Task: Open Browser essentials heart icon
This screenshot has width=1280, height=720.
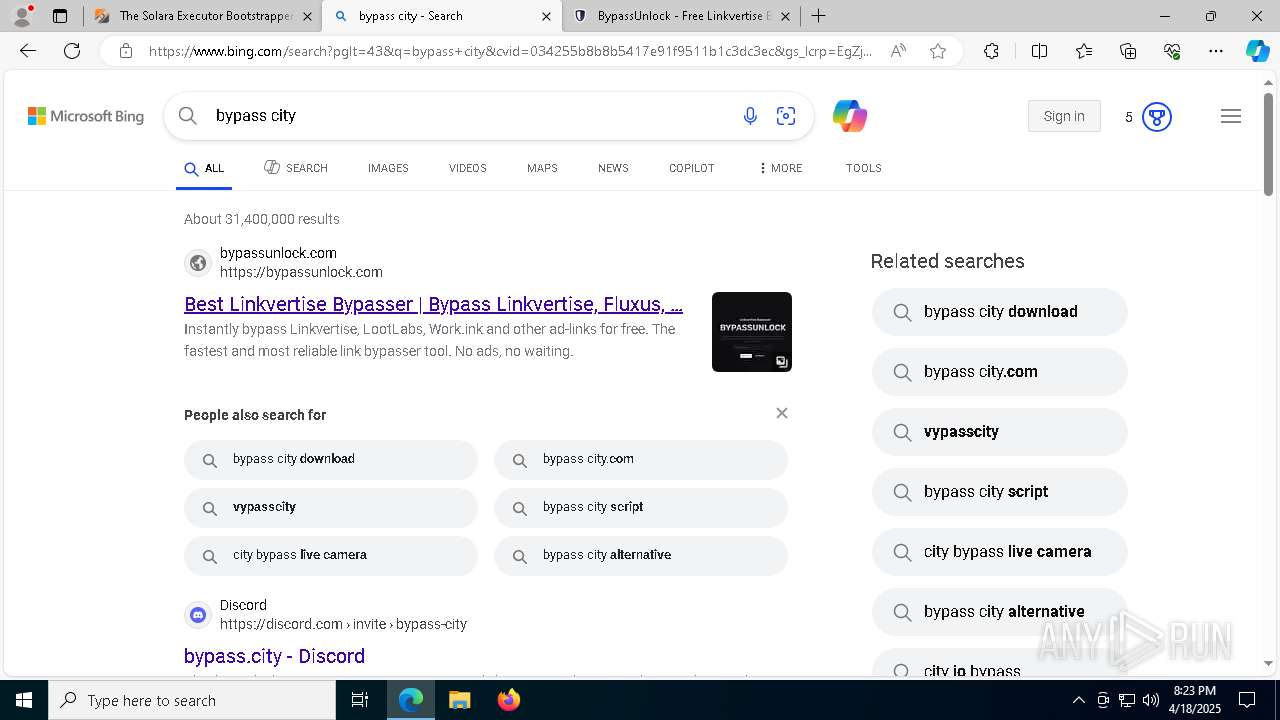Action: [x=1172, y=51]
